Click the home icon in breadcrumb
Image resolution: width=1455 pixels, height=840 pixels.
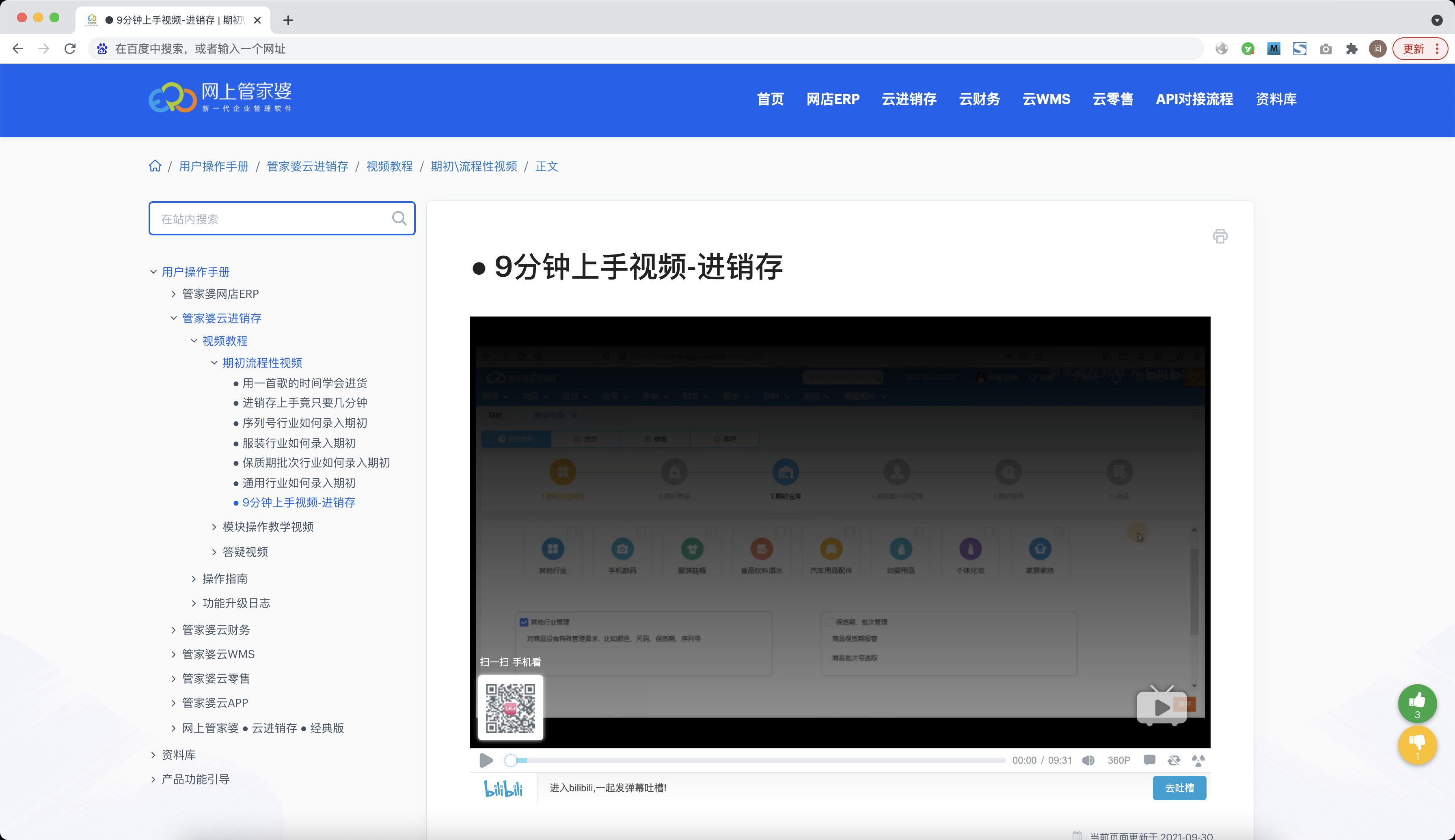pyautogui.click(x=155, y=166)
